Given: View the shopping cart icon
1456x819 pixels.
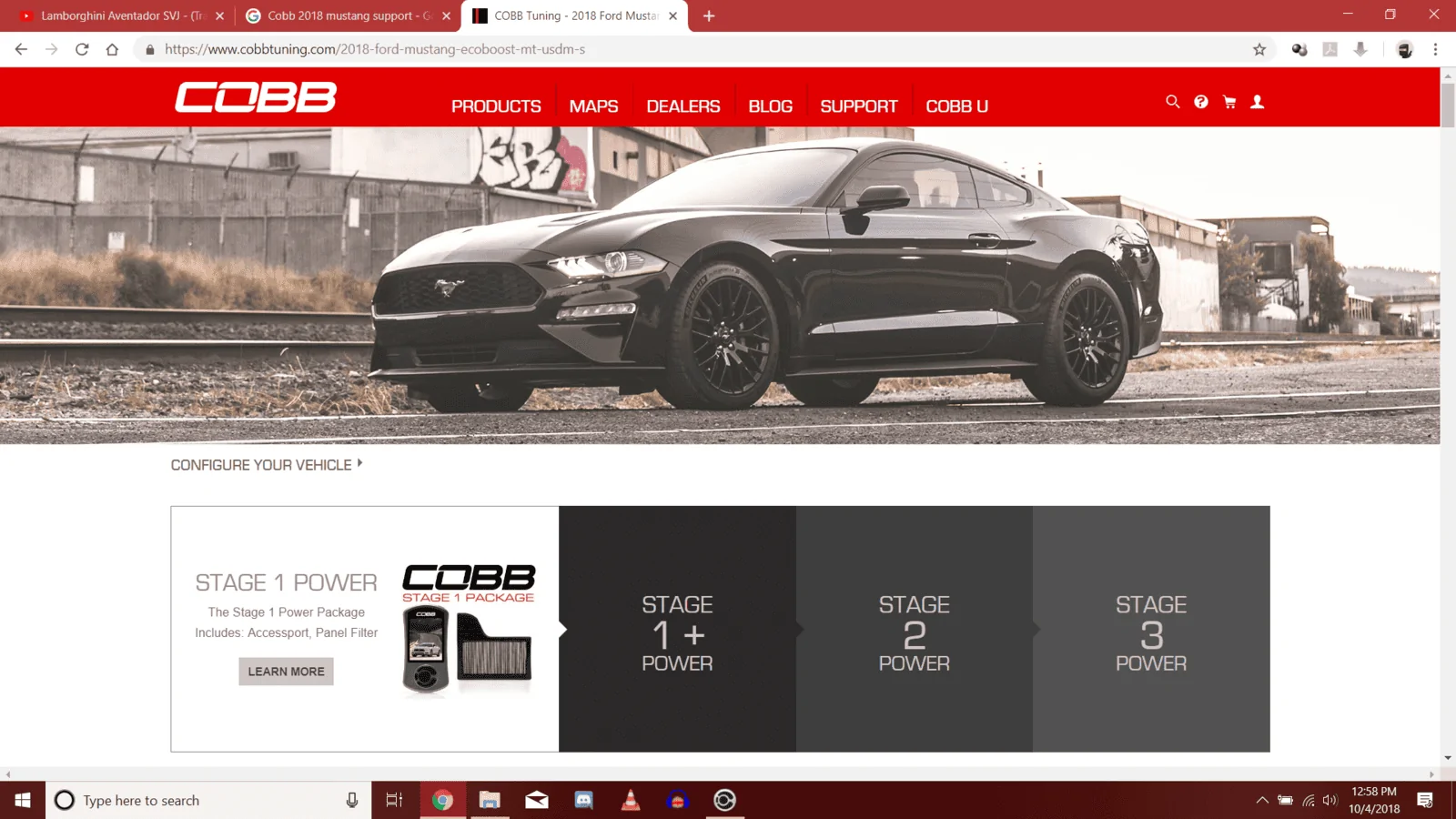Looking at the screenshot, I should (x=1229, y=102).
